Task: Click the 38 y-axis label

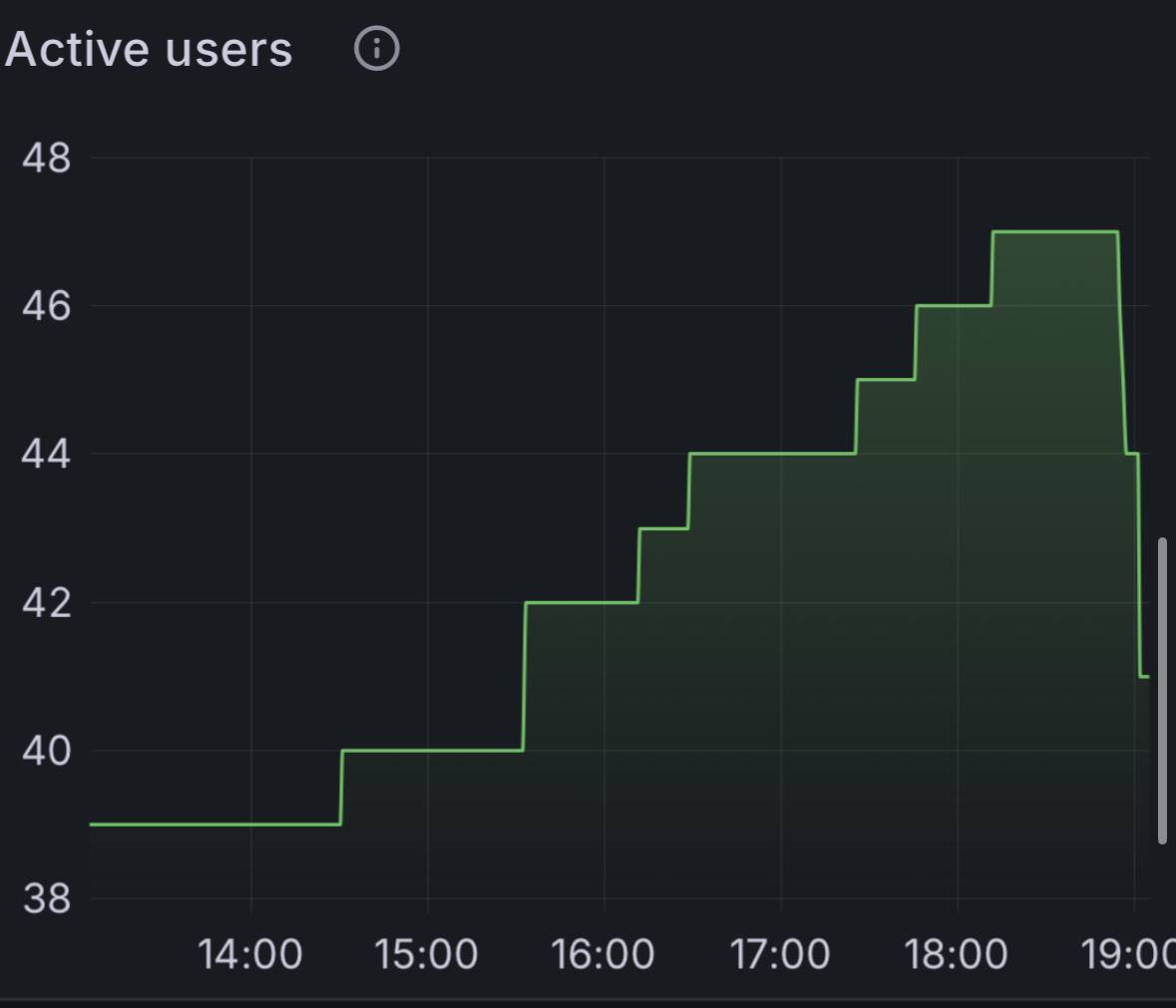Action: (x=47, y=898)
